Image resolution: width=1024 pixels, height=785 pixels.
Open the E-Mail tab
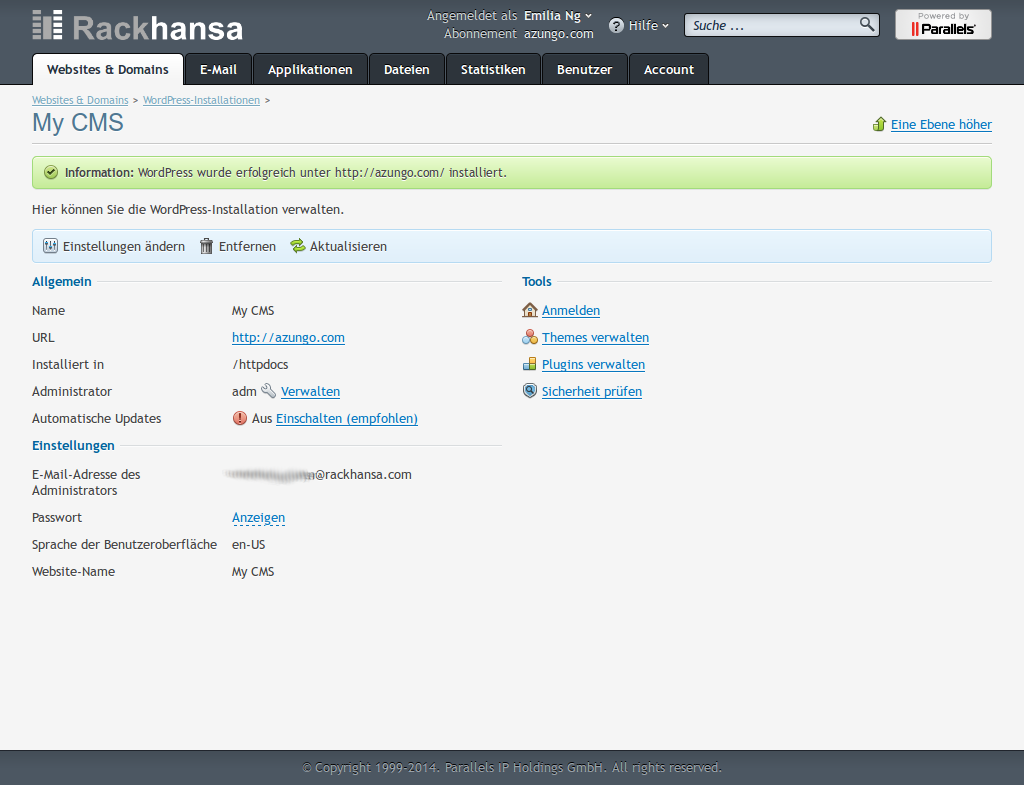[218, 69]
